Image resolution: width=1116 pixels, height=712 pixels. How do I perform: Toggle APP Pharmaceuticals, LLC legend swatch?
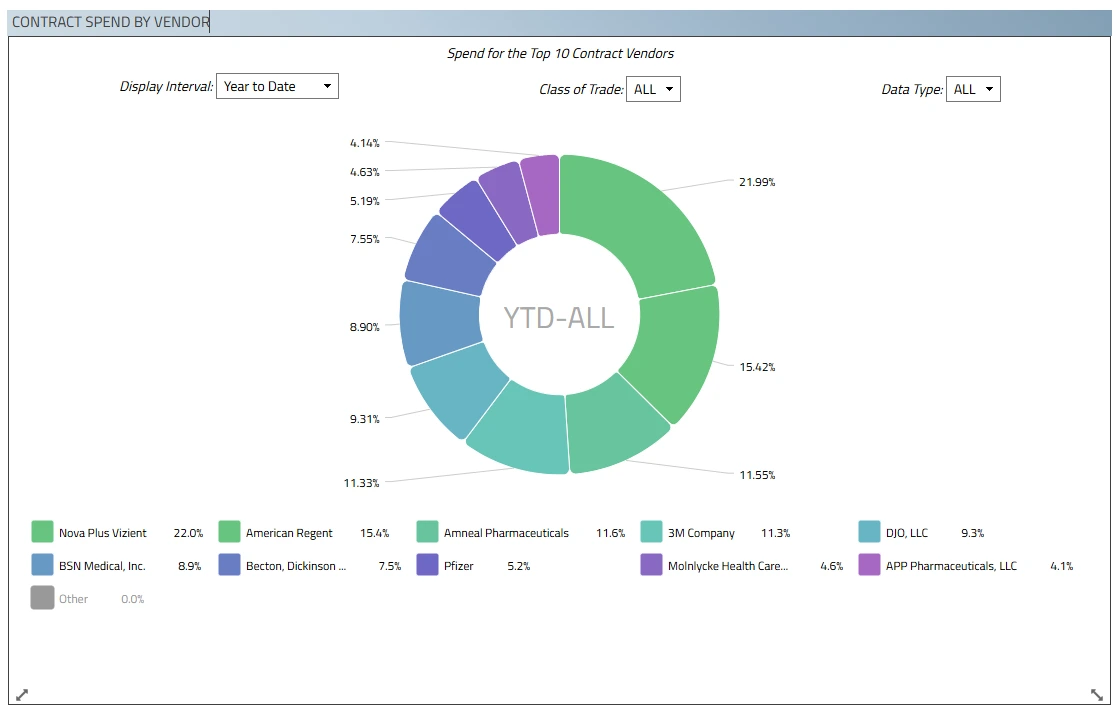click(x=869, y=565)
